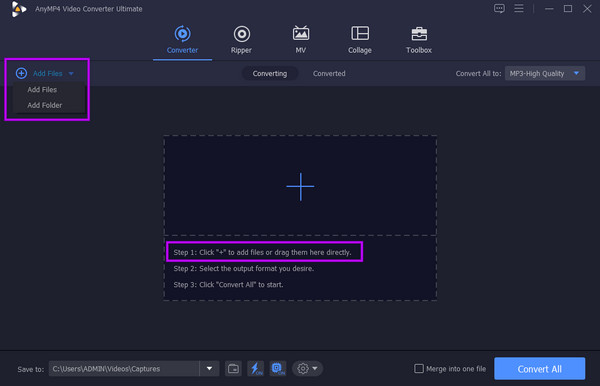
Task: Open the Converter tab
Action: (x=182, y=40)
